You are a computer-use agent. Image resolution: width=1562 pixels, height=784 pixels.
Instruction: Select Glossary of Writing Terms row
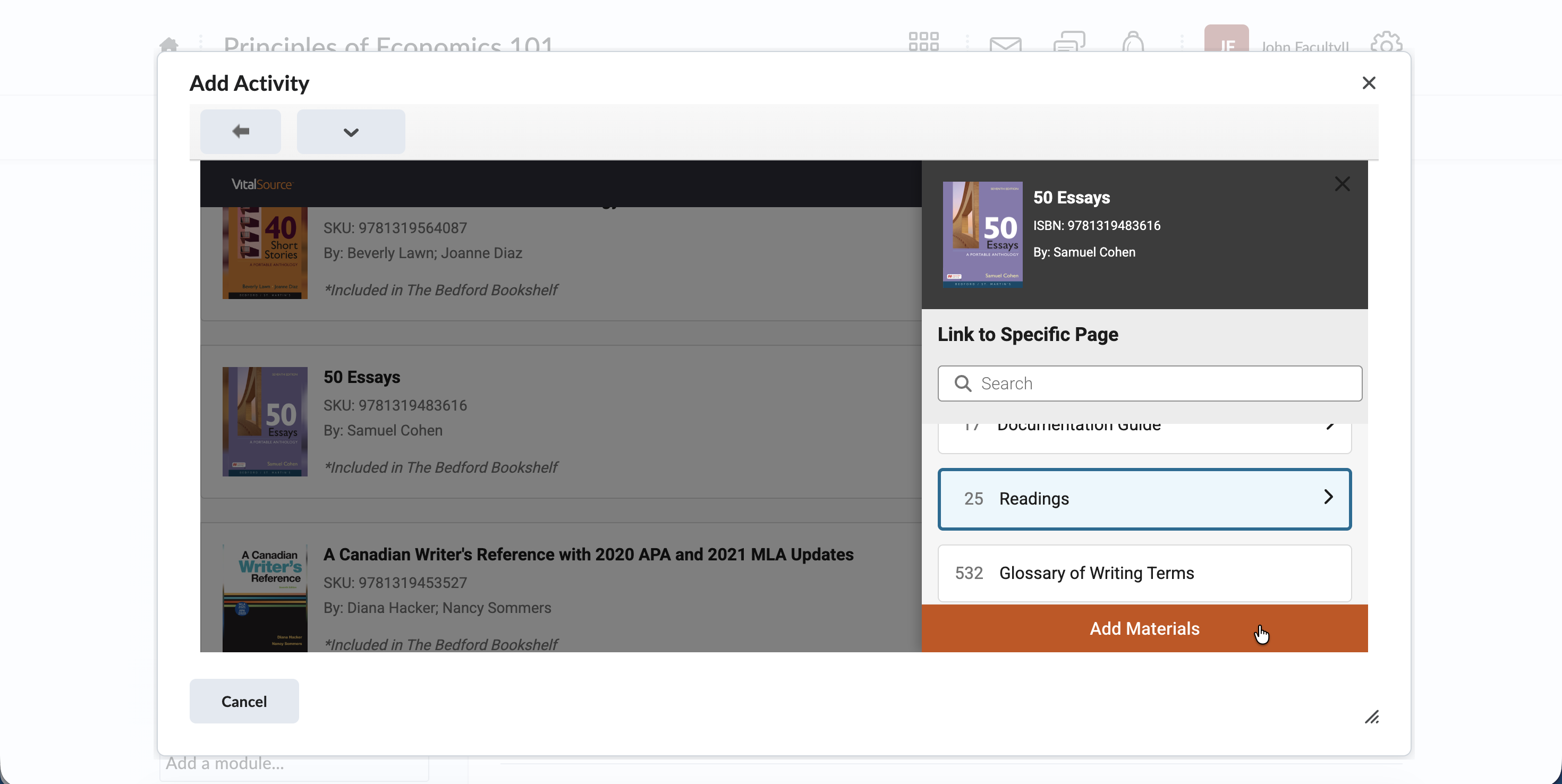(1144, 573)
